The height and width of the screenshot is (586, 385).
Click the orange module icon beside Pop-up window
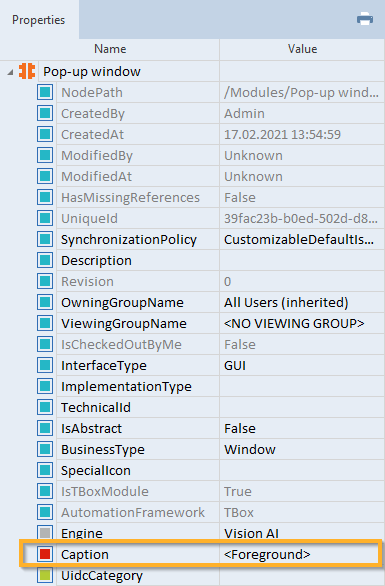[27, 71]
